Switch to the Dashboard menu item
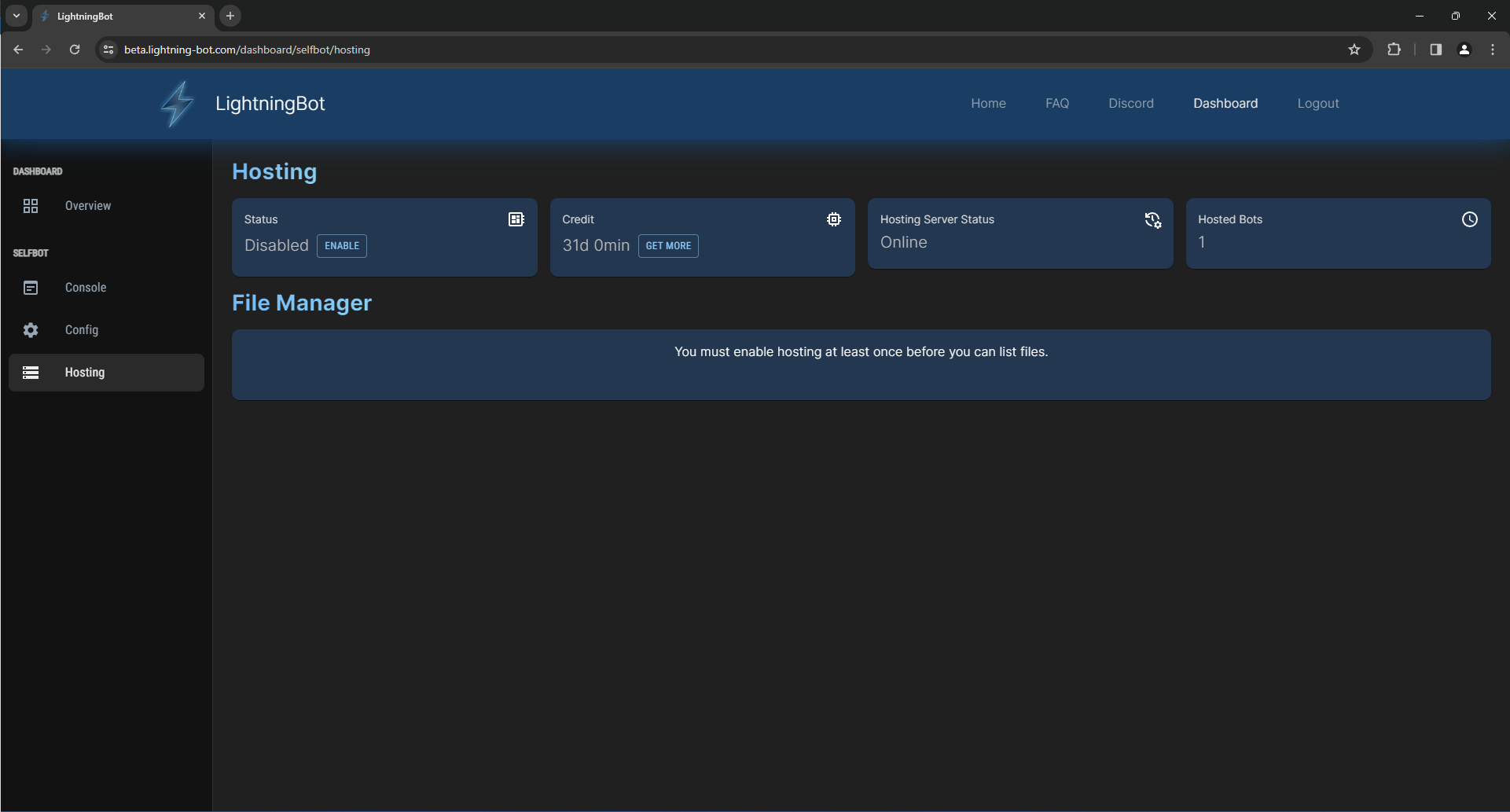Image resolution: width=1510 pixels, height=812 pixels. (1225, 103)
